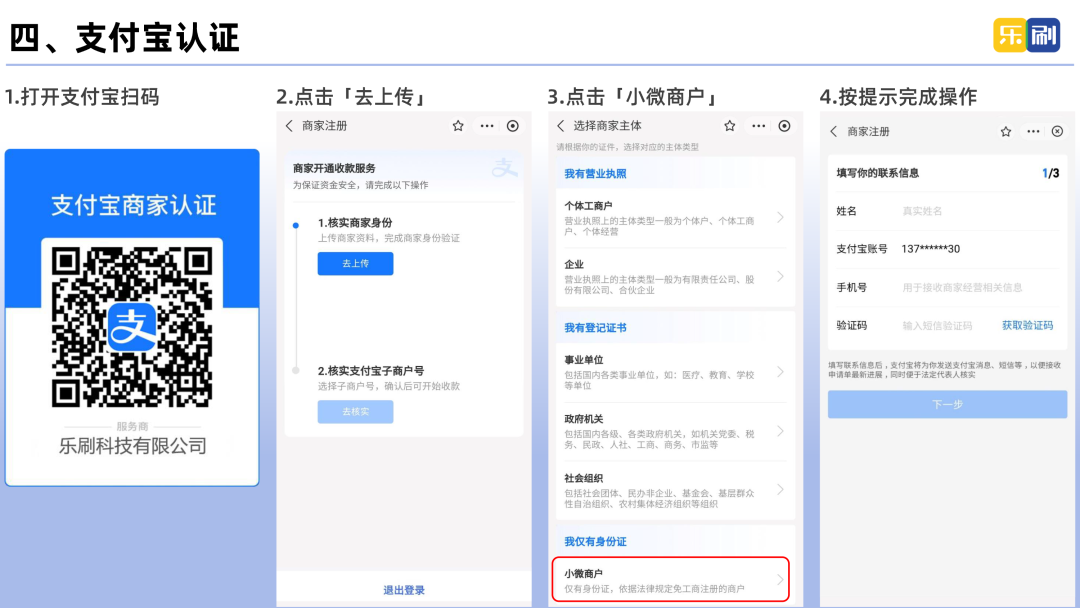Click the disabled 去核实 button
Viewport: 1080px width, 608px height.
(x=355, y=412)
